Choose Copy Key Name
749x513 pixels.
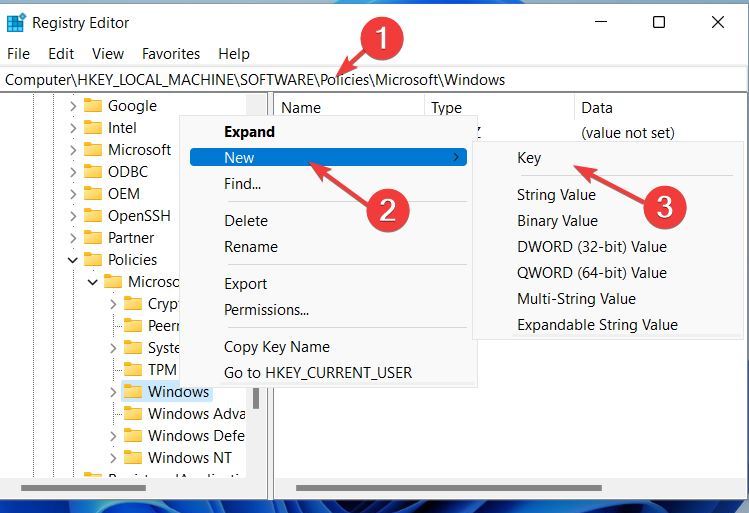[x=328, y=347]
